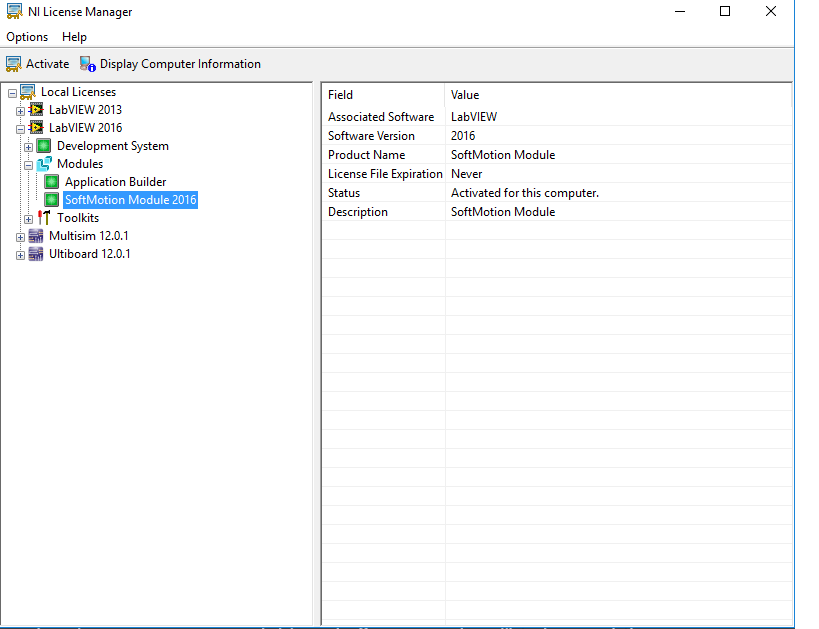The height and width of the screenshot is (629, 819).
Task: Click the Display Computer Information icon
Action: tap(88, 64)
